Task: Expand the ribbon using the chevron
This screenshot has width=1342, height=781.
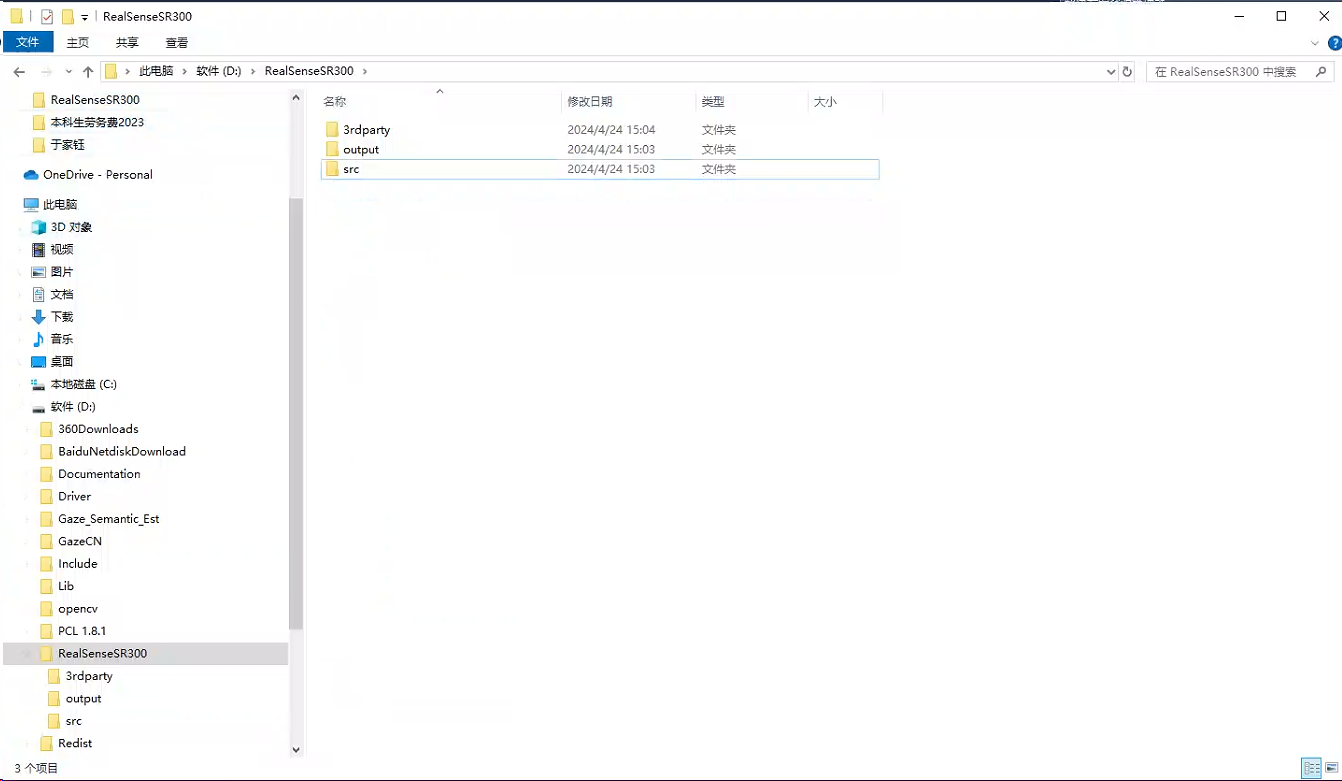Action: pos(1315,43)
